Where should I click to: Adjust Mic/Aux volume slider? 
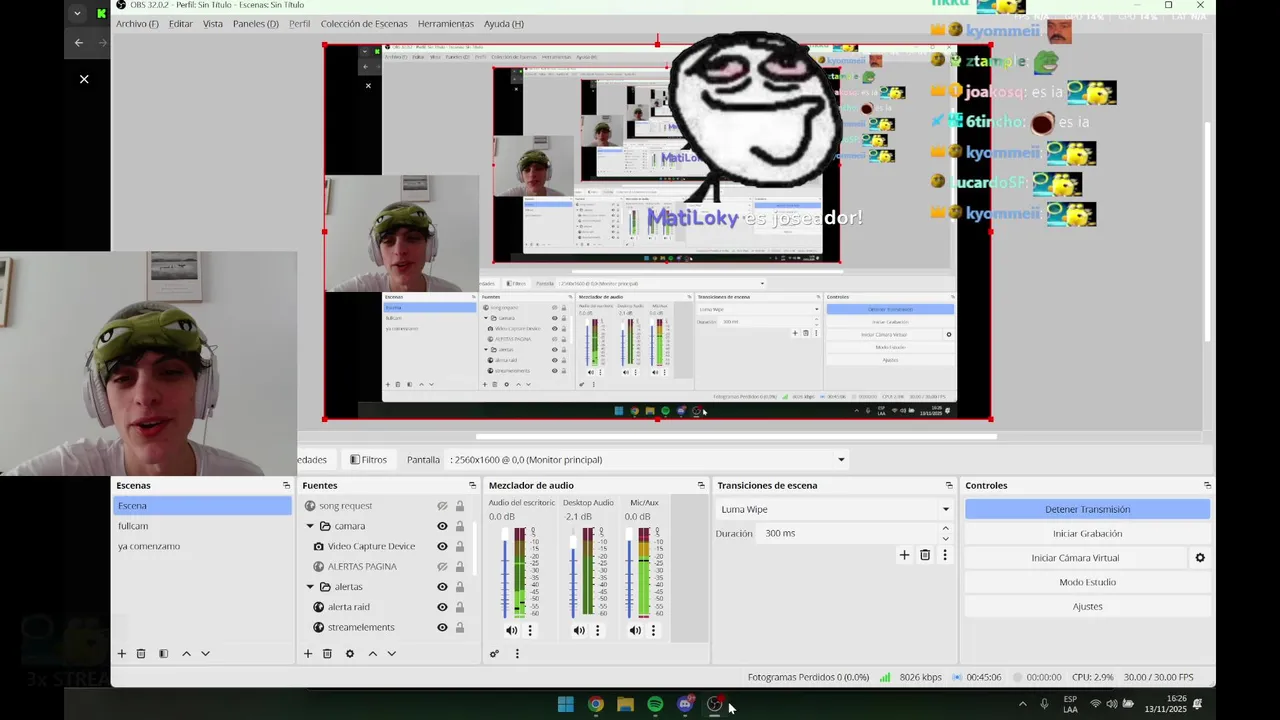[629, 573]
